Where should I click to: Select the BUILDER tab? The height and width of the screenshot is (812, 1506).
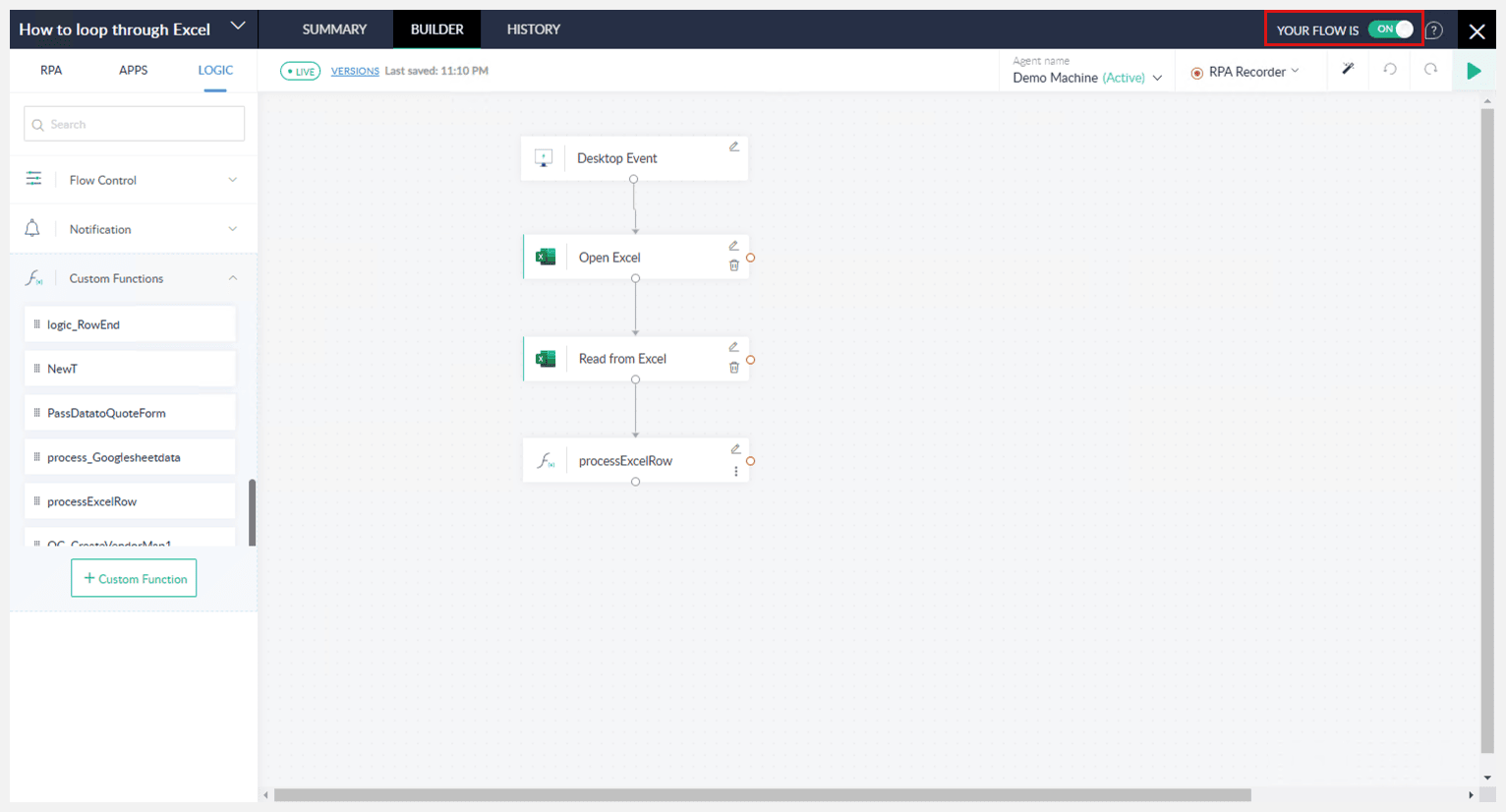[x=436, y=29]
